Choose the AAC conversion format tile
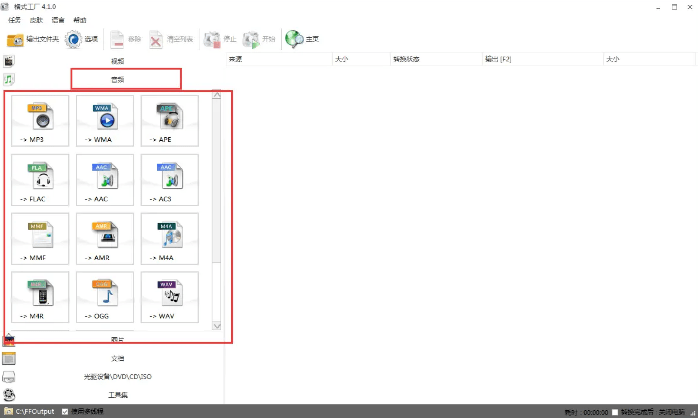Image resolution: width=698 pixels, height=418 pixels. (105, 180)
